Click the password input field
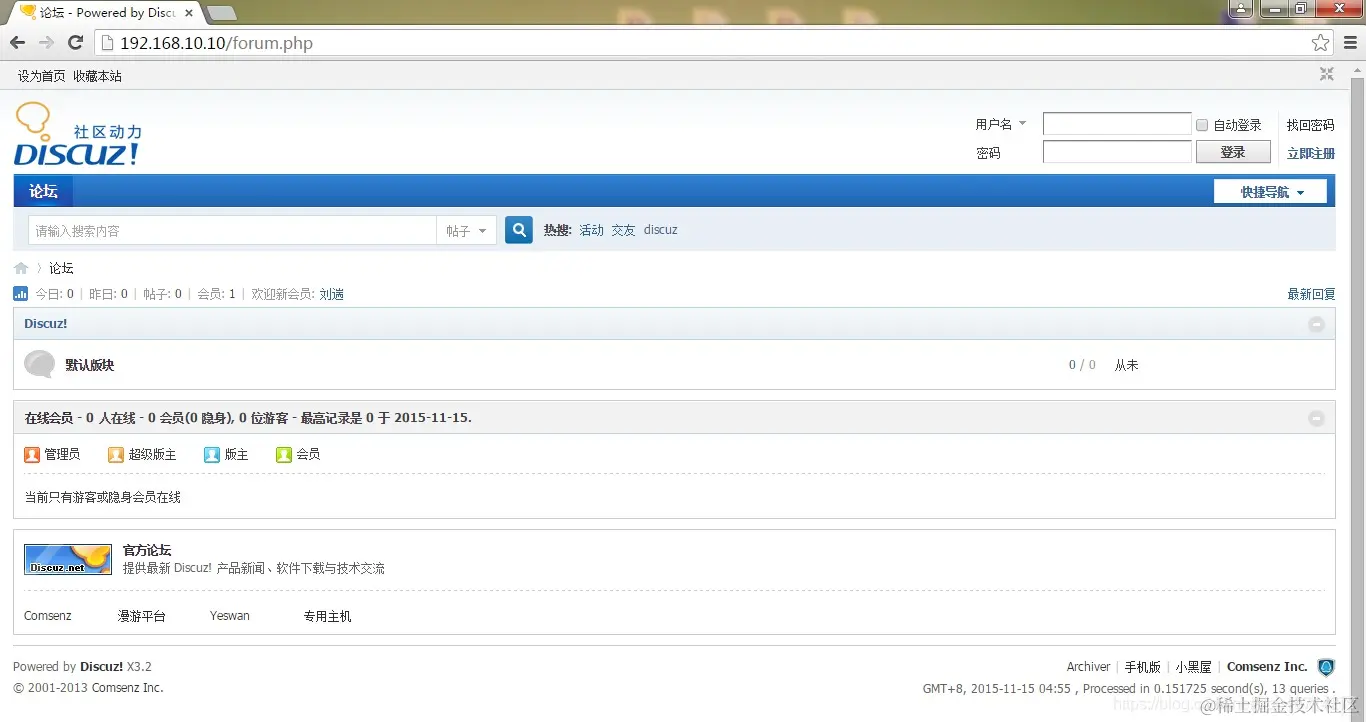The height and width of the screenshot is (722, 1366). [1117, 152]
